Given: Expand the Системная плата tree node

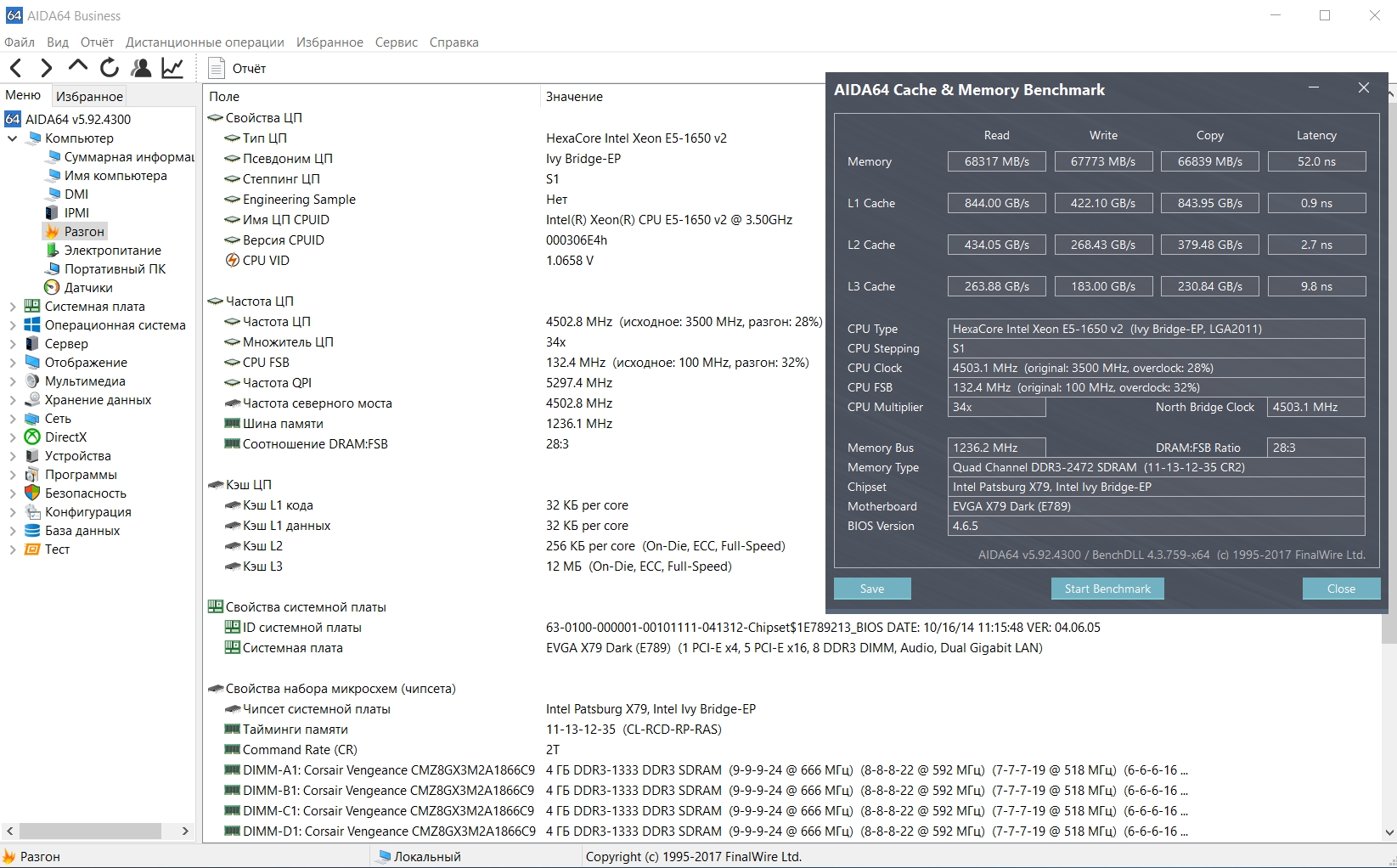Looking at the screenshot, I should coord(12,306).
